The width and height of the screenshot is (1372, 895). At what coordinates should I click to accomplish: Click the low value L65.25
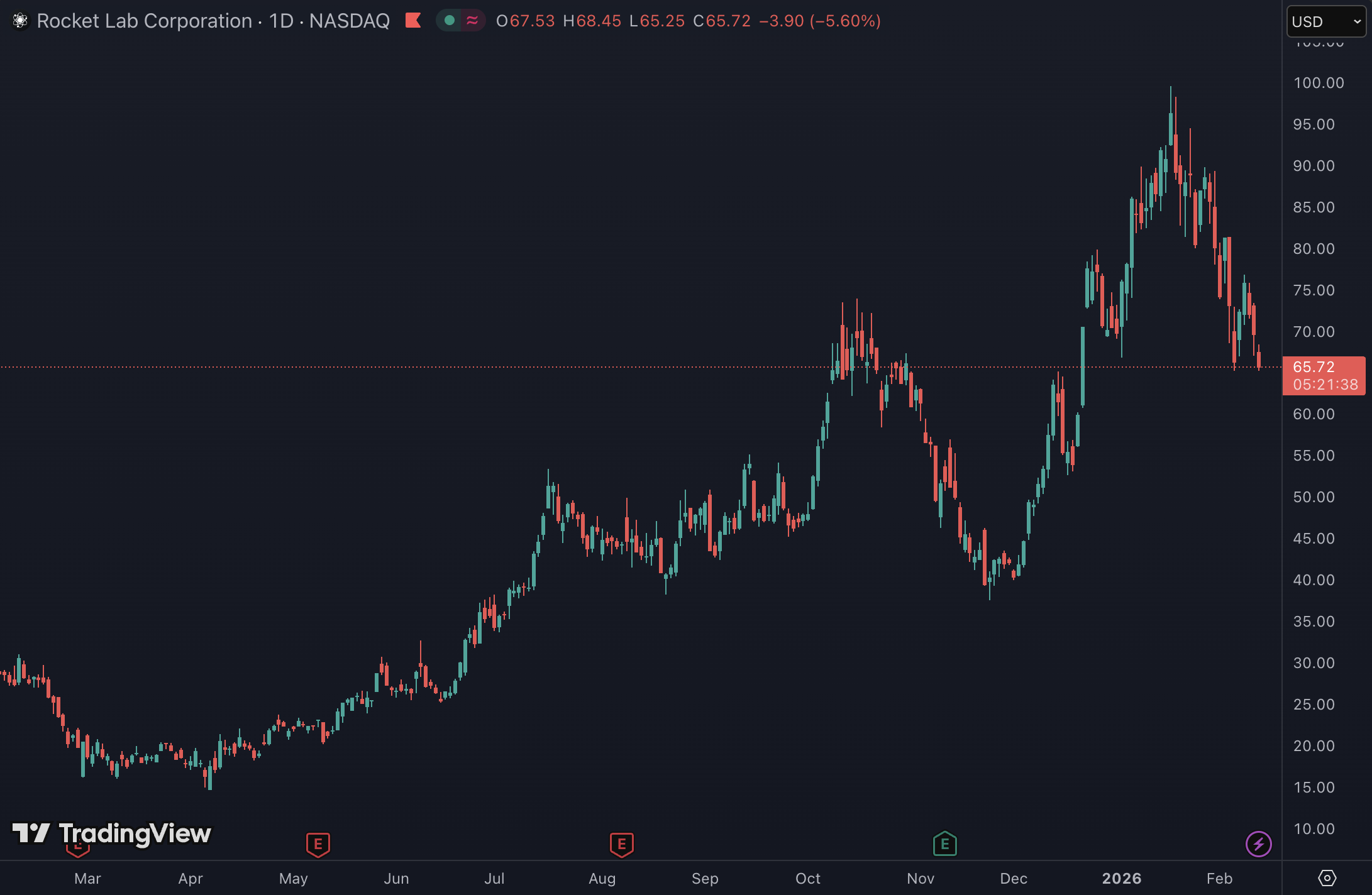click(657, 21)
